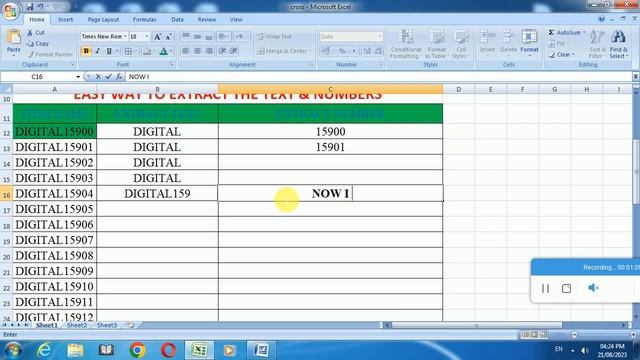640x360 pixels.
Task: Cancel the cell entry with X
Action: (x=98, y=76)
